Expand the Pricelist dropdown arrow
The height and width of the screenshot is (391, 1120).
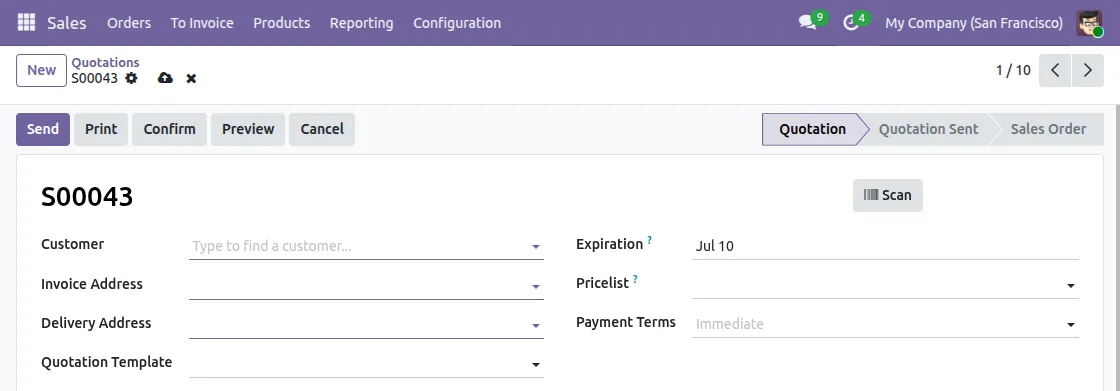click(1071, 285)
